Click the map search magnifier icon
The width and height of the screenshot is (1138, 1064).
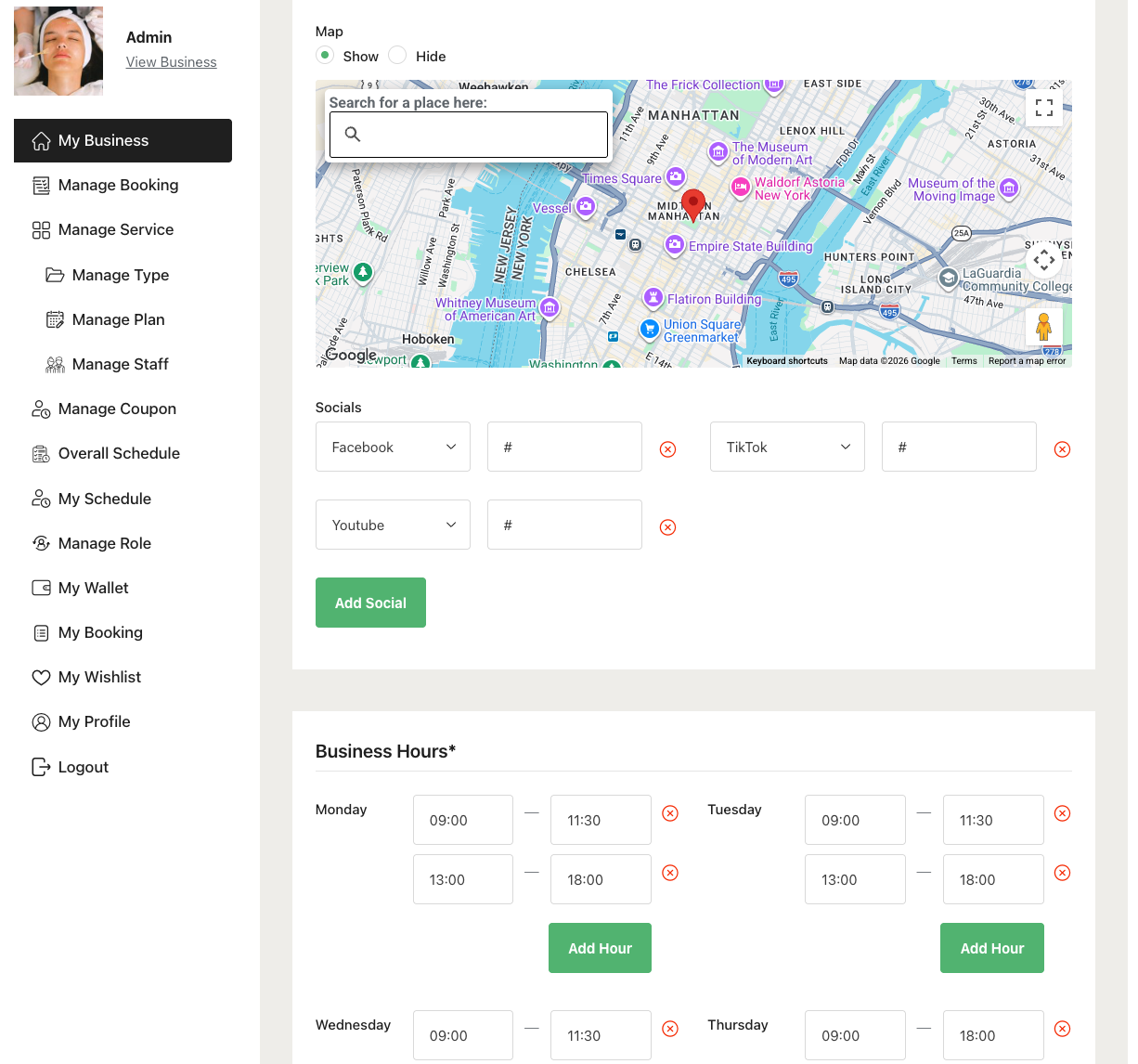pyautogui.click(x=353, y=135)
